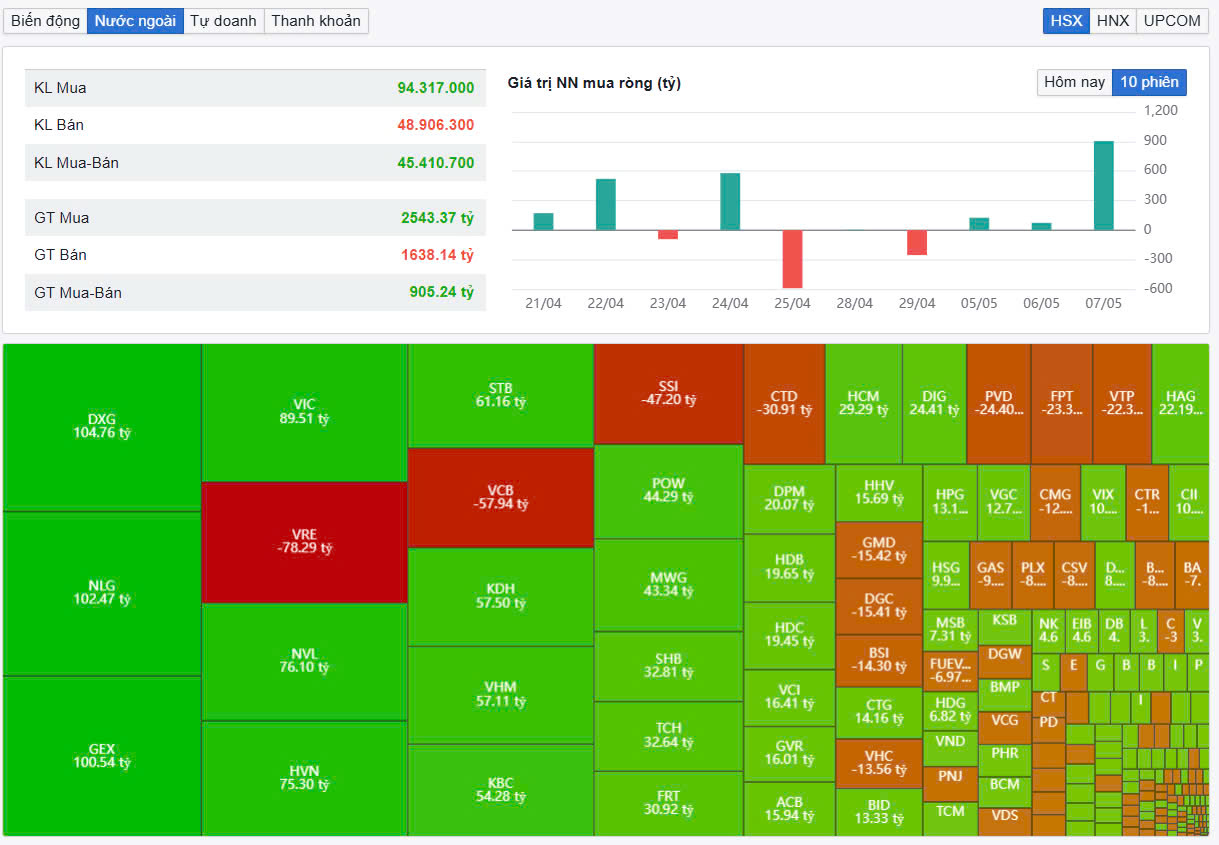Select the HDB 19.65 tỷ tile
The width and height of the screenshot is (1219, 845).
[789, 567]
